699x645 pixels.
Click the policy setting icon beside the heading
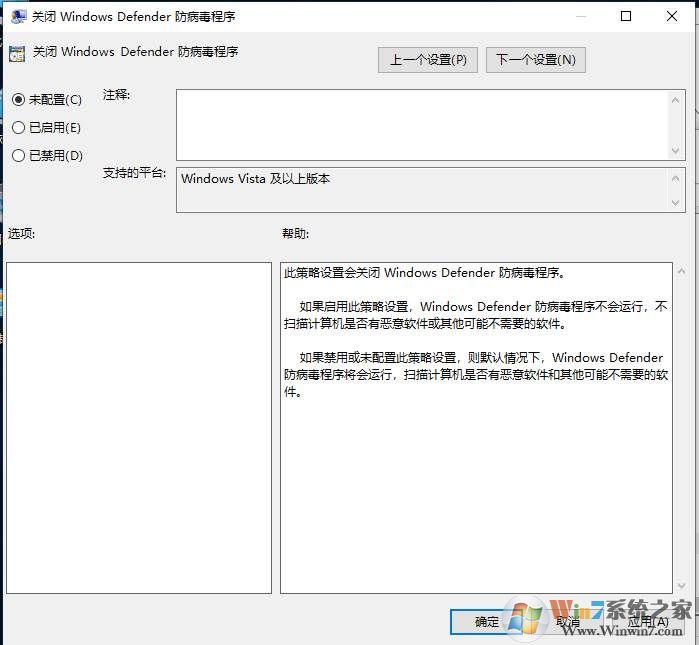pos(17,53)
